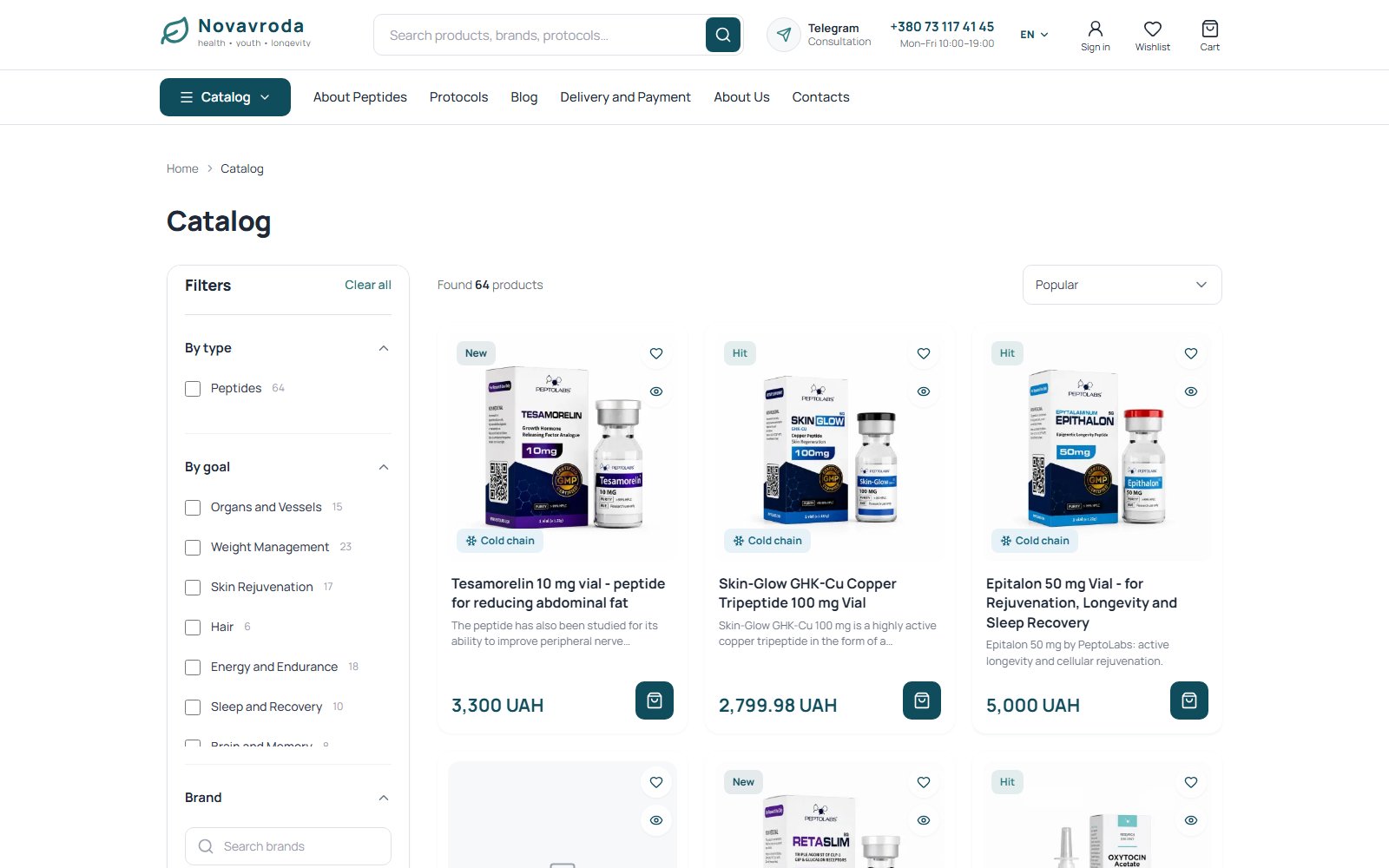The image size is (1389, 868).
Task: Quick view Skin-Glow GHK-Cu product
Action: pos(924,391)
